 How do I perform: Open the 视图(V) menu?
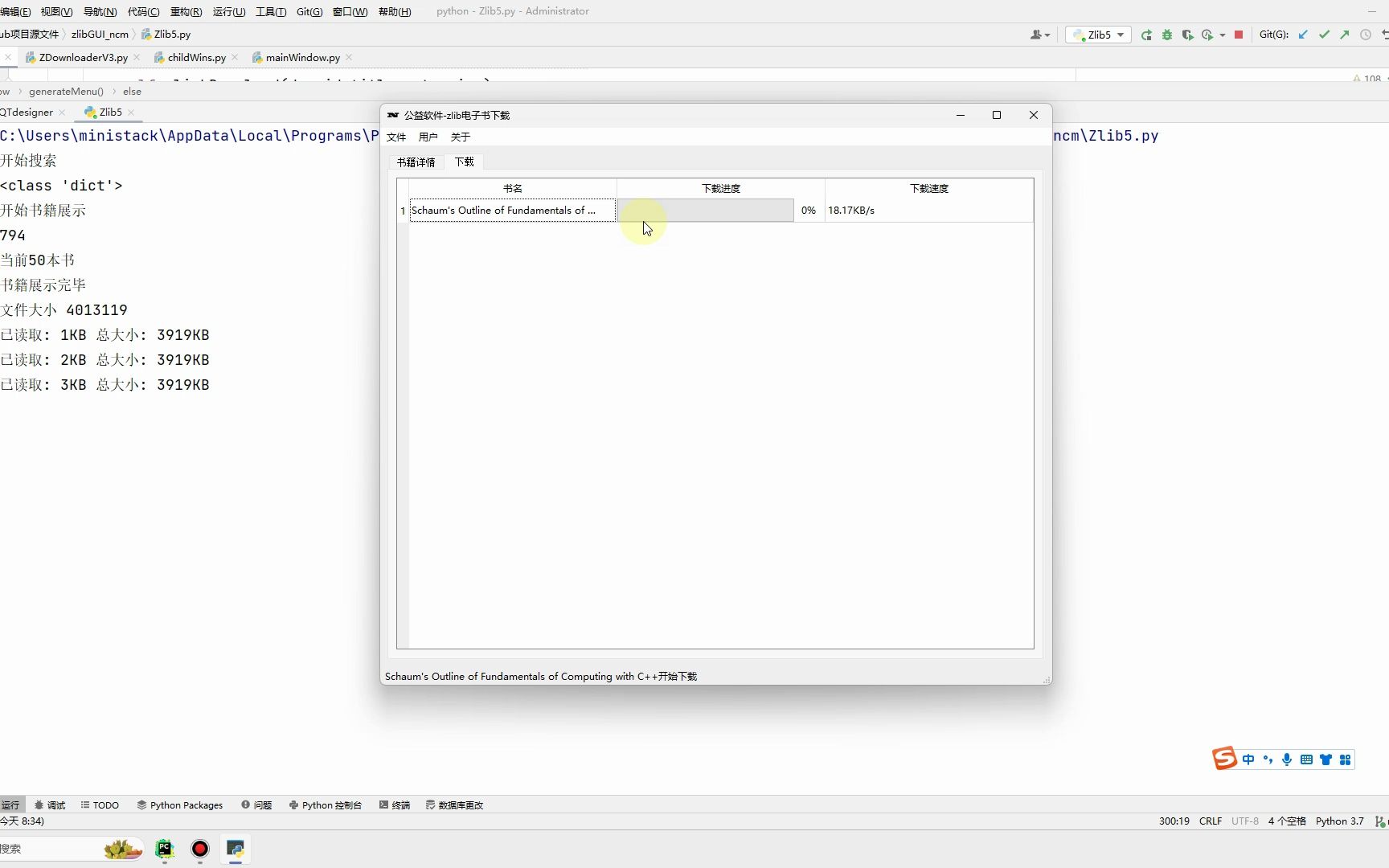click(56, 11)
